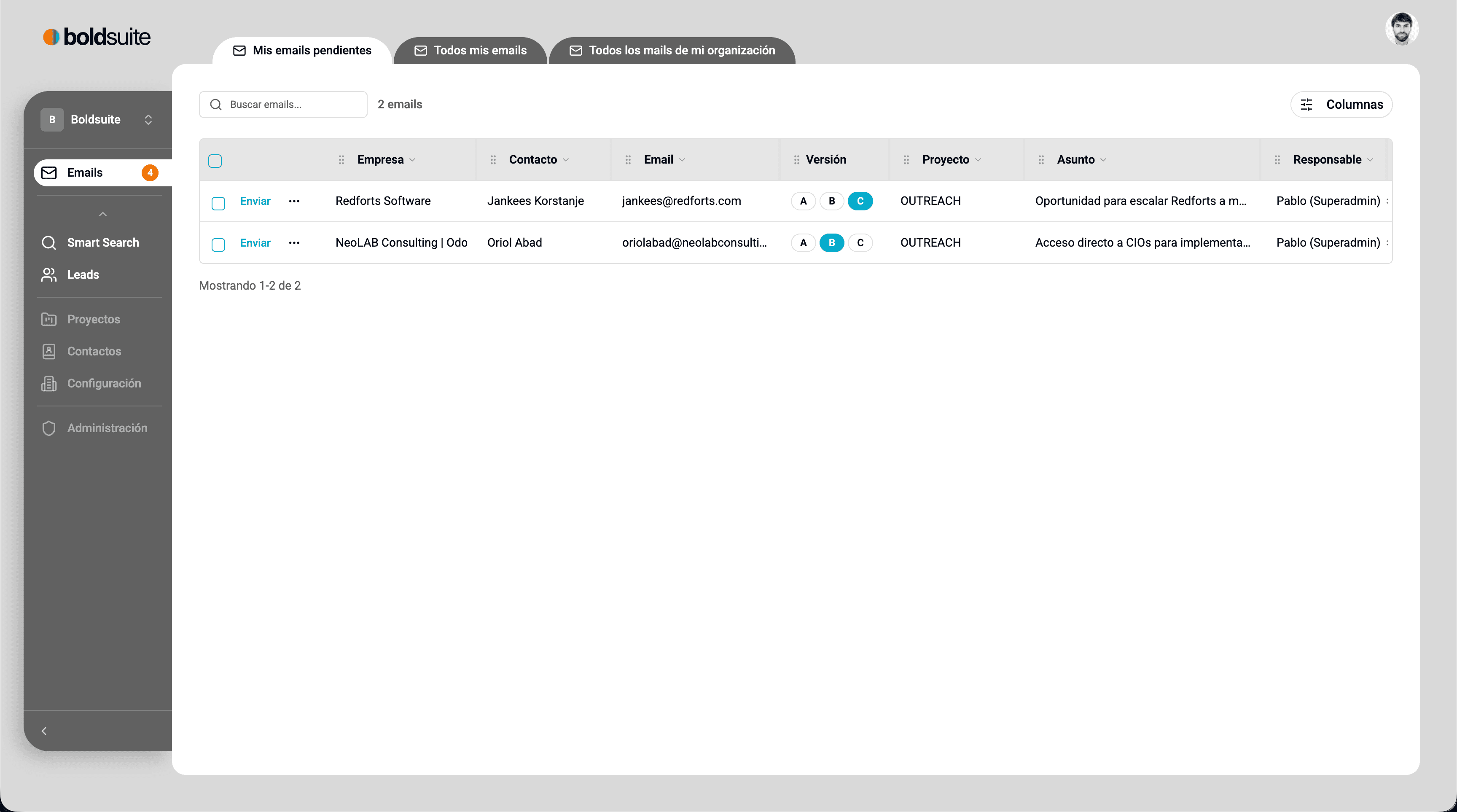Image resolution: width=1457 pixels, height=812 pixels.
Task: Check the Redforts Software row checkbox
Action: tap(218, 203)
